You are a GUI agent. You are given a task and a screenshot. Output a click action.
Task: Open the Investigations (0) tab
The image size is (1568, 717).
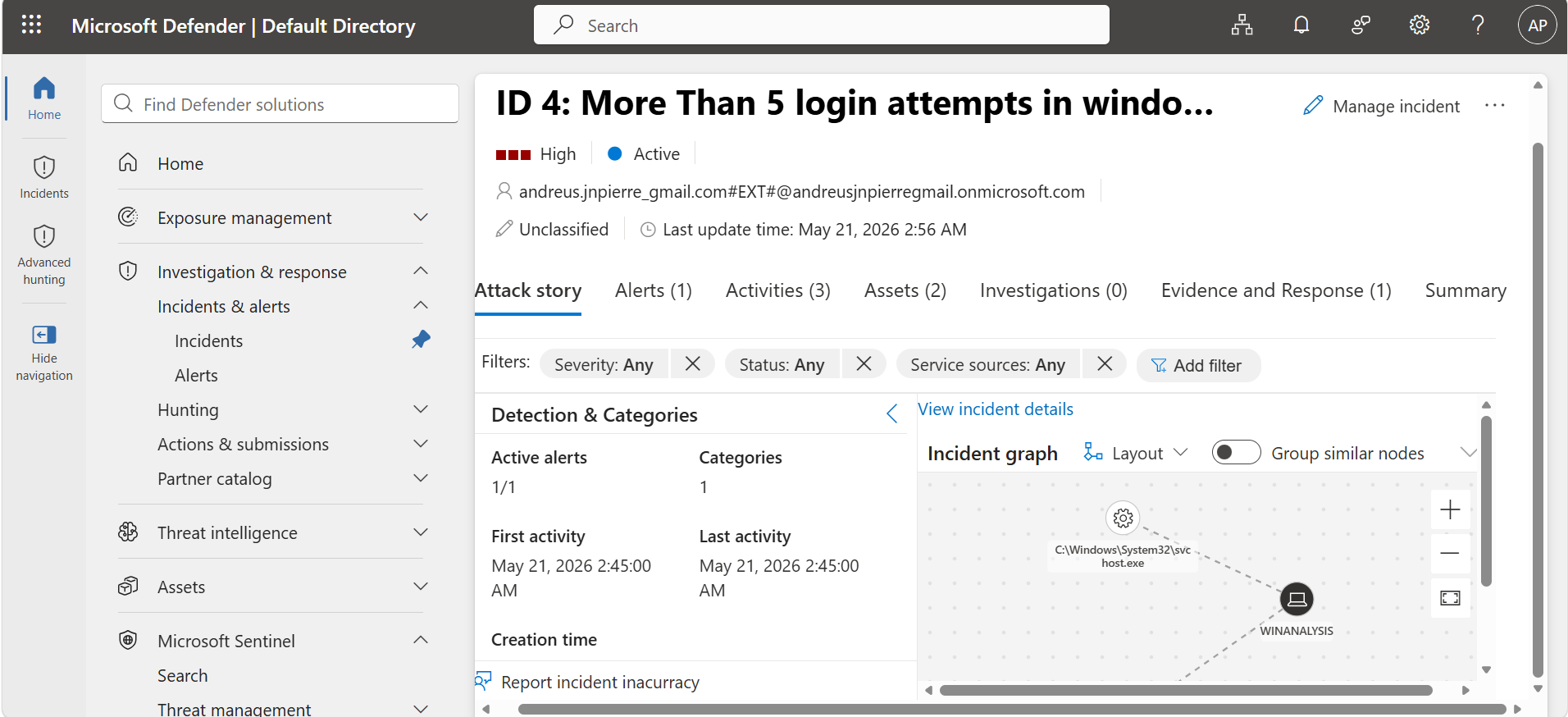1054,290
